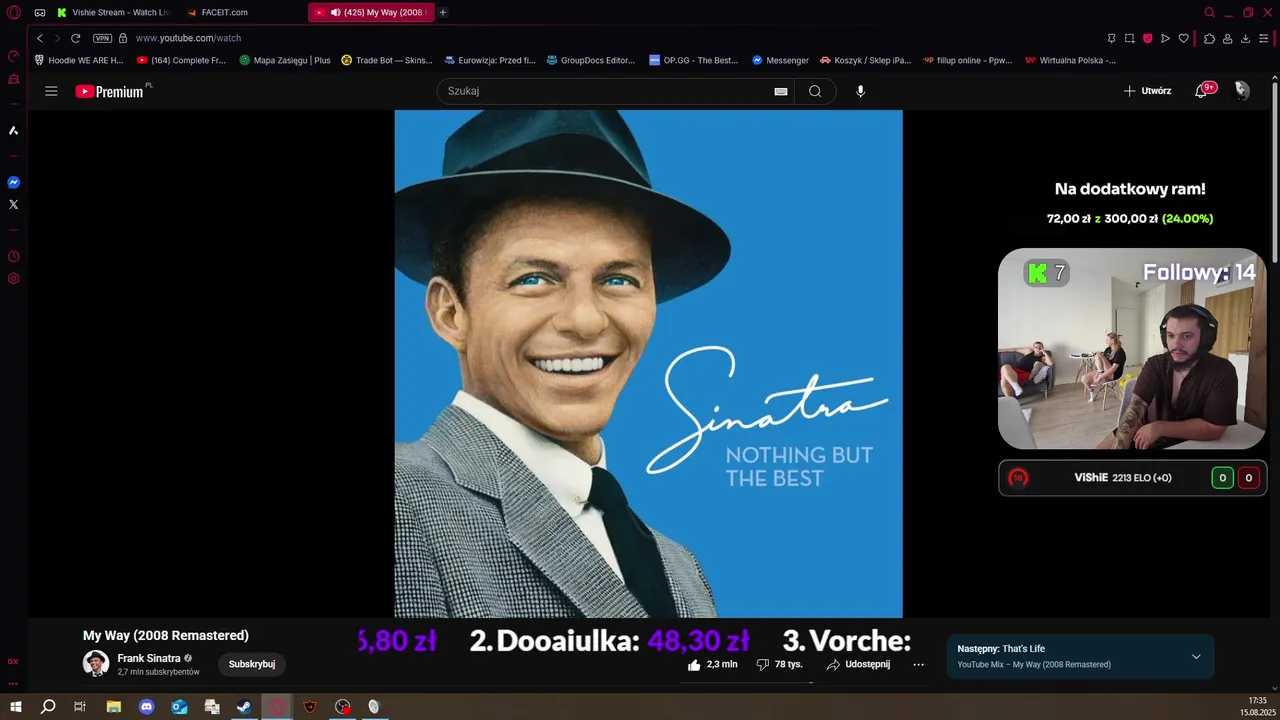This screenshot has width=1280, height=720.
Task: Open the Windows Start menu
Action: [16, 707]
